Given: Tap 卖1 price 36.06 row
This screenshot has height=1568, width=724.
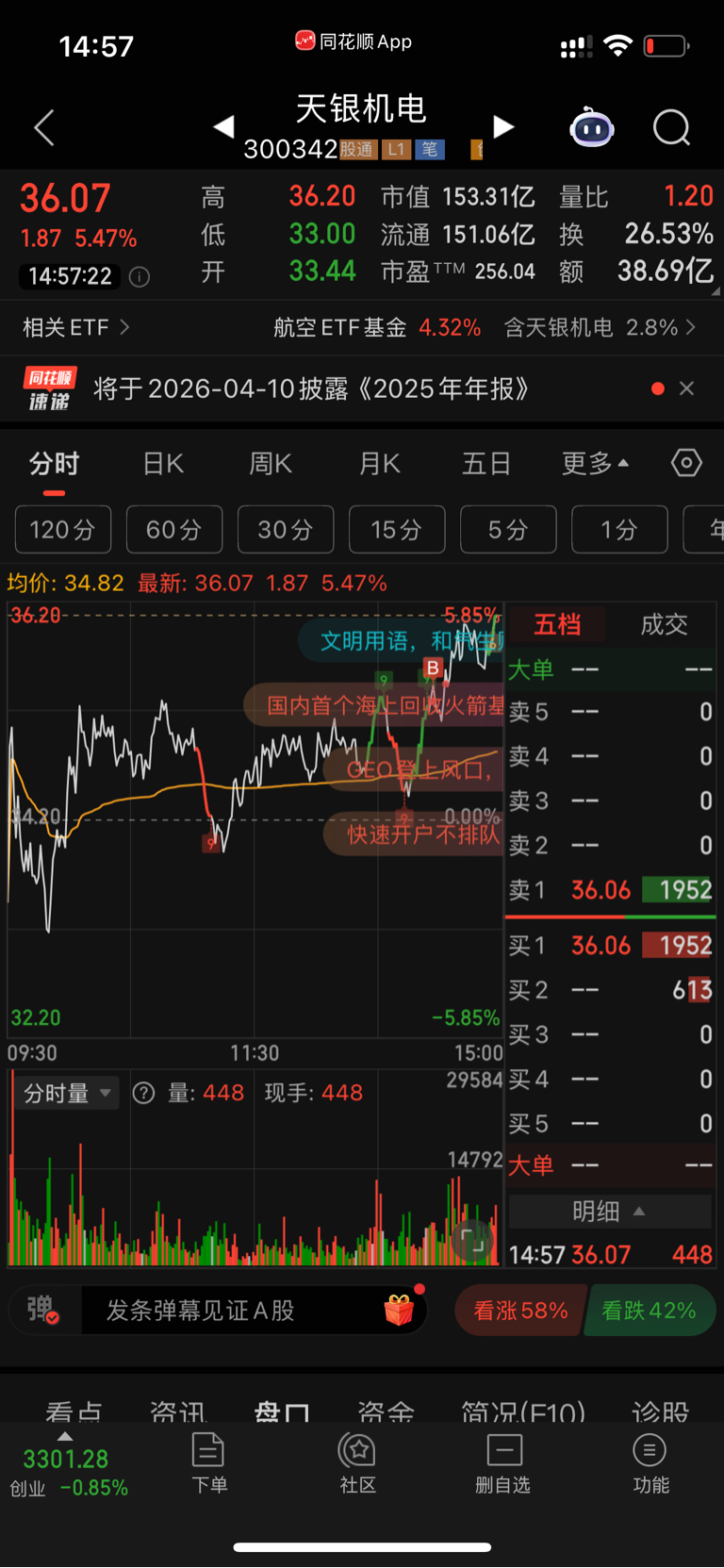Looking at the screenshot, I should tap(611, 889).
